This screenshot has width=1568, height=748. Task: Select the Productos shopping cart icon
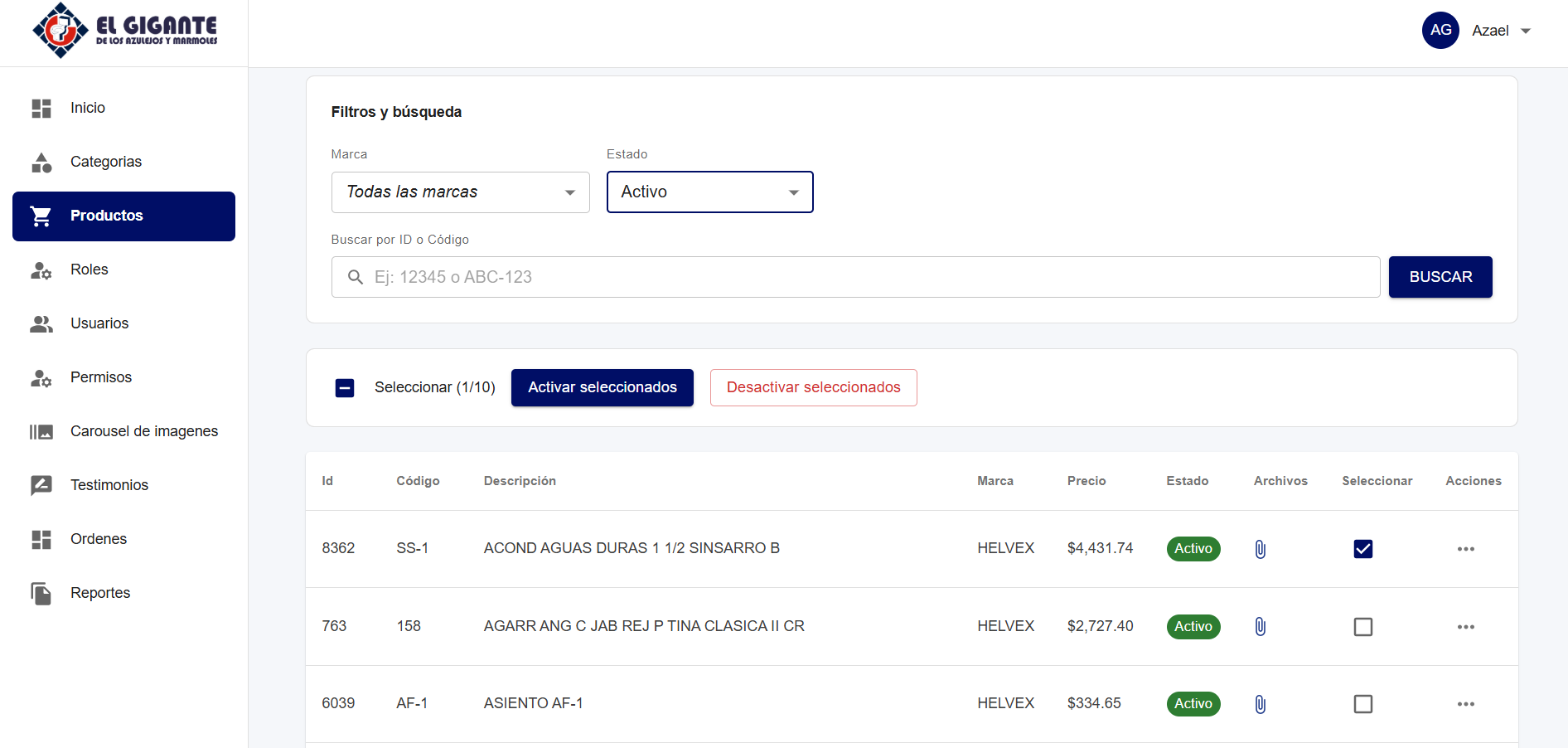pos(41,216)
